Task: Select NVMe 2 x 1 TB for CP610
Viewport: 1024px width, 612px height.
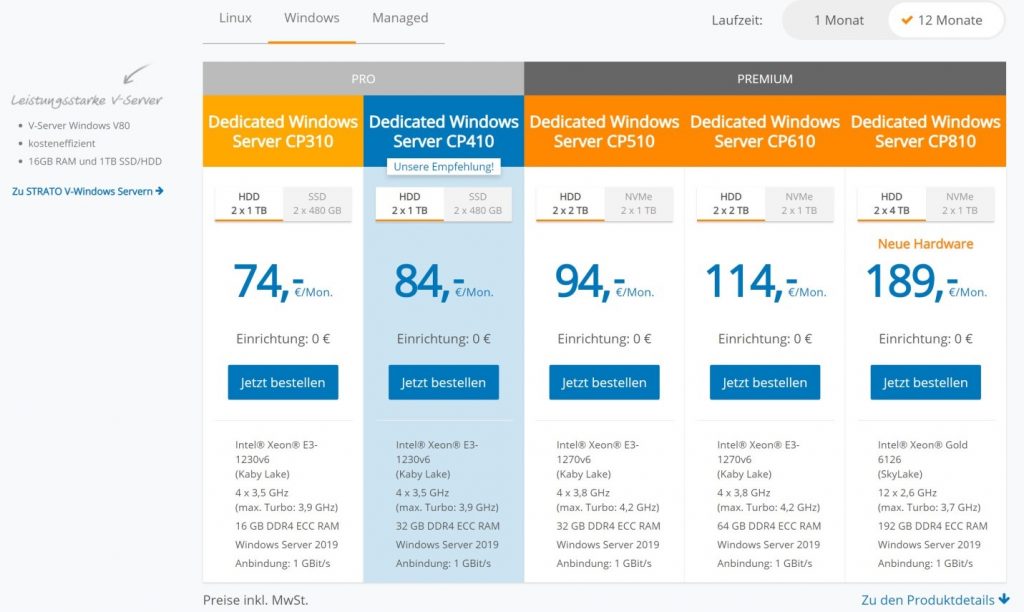Action: (x=799, y=204)
